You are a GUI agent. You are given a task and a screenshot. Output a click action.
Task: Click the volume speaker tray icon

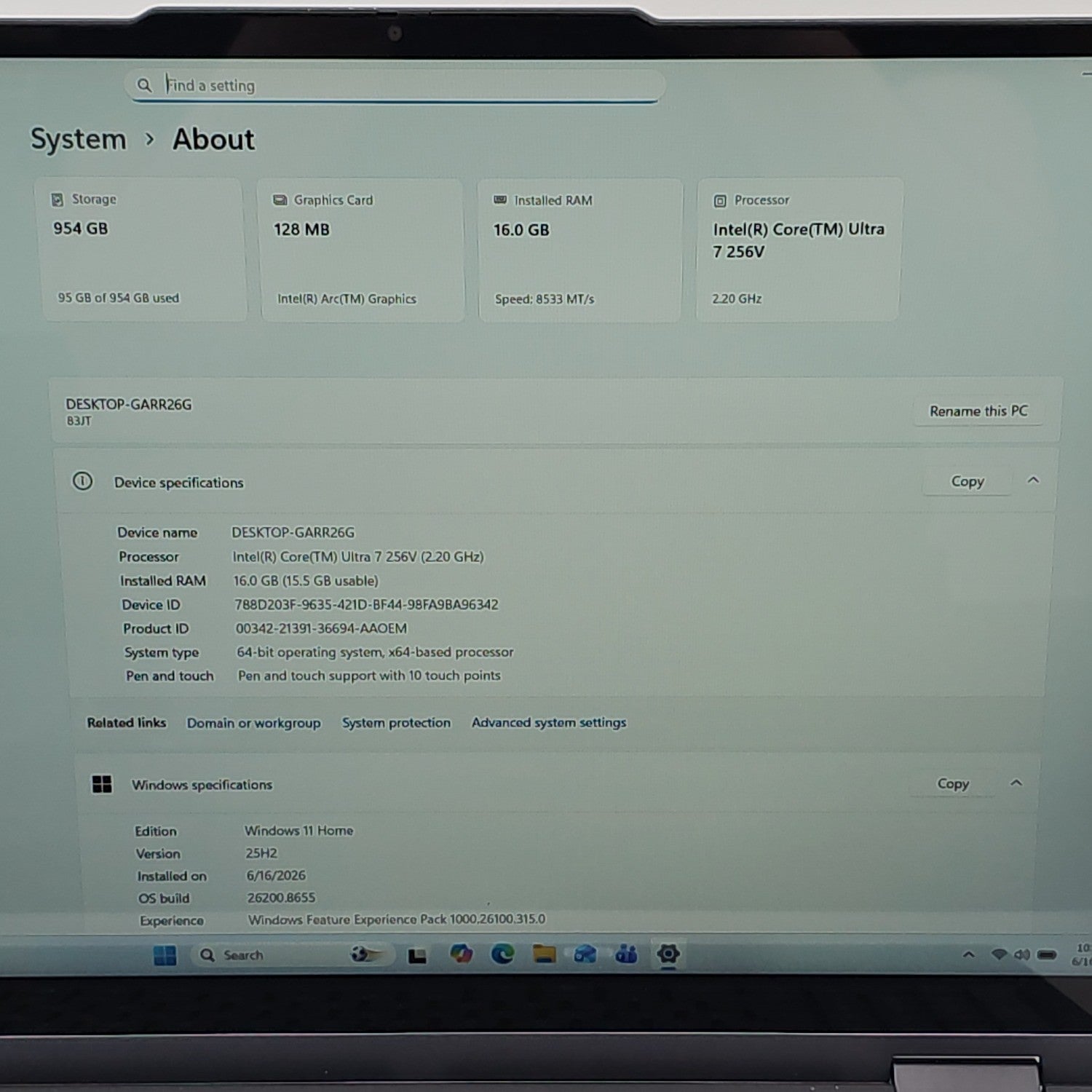pos(1022,954)
